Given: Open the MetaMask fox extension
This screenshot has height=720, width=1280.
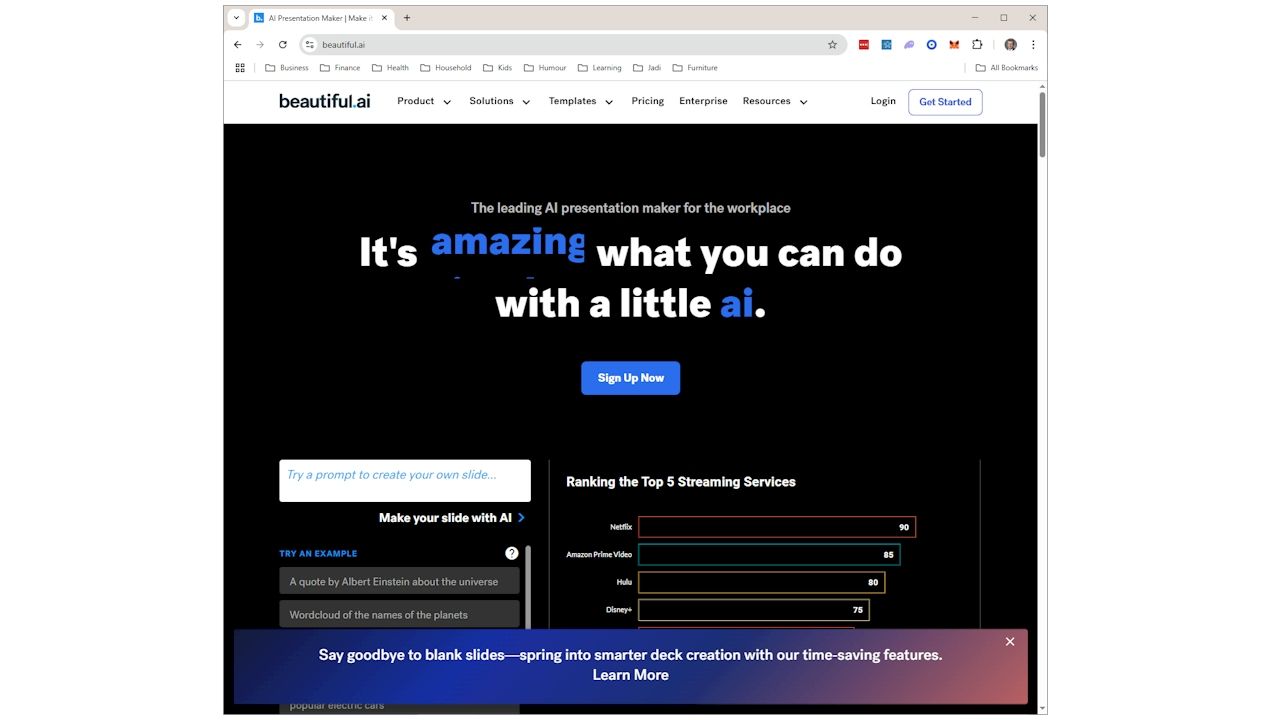Looking at the screenshot, I should click(954, 45).
